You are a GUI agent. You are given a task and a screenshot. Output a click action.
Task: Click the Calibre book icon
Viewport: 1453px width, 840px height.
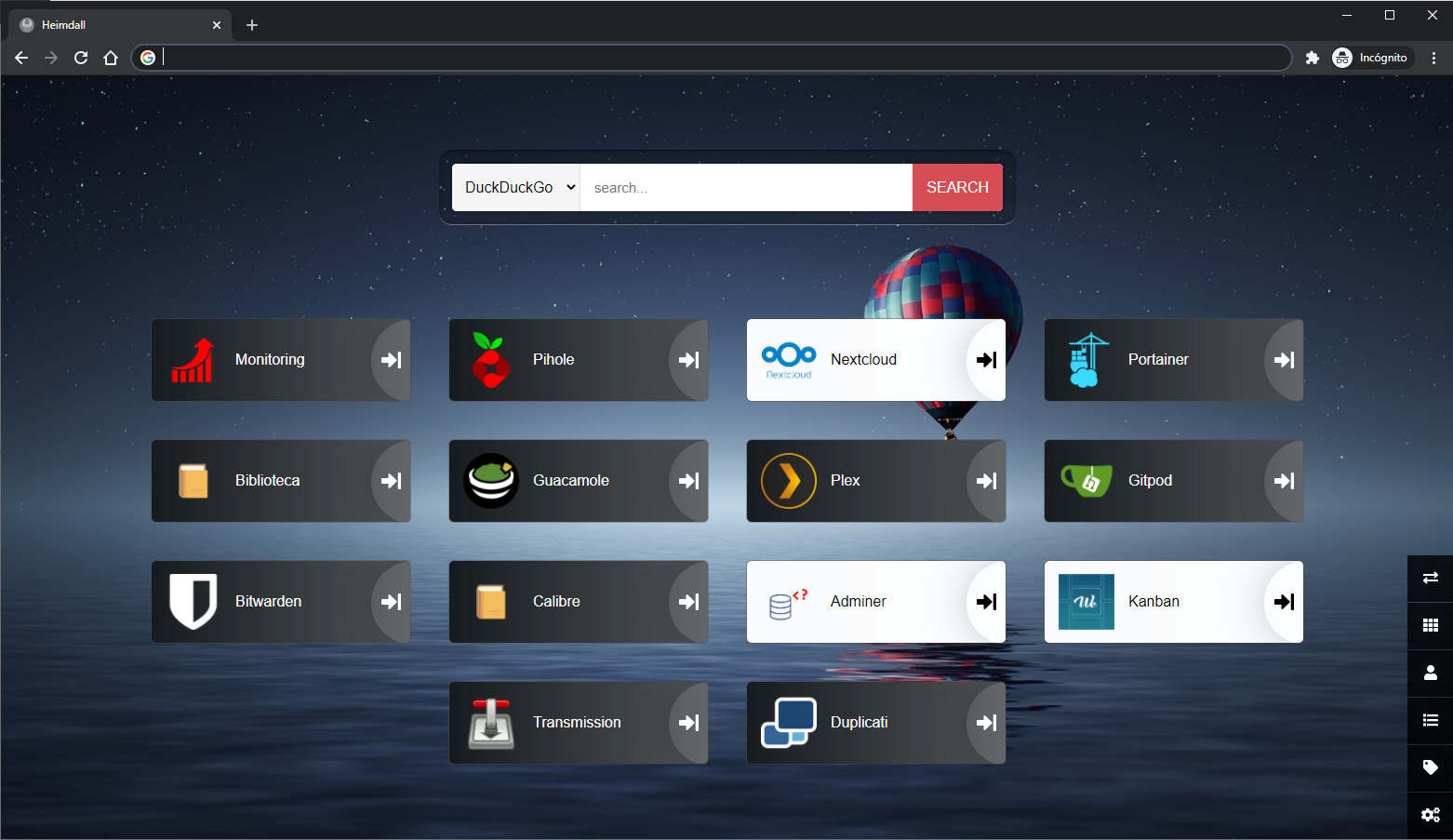491,602
